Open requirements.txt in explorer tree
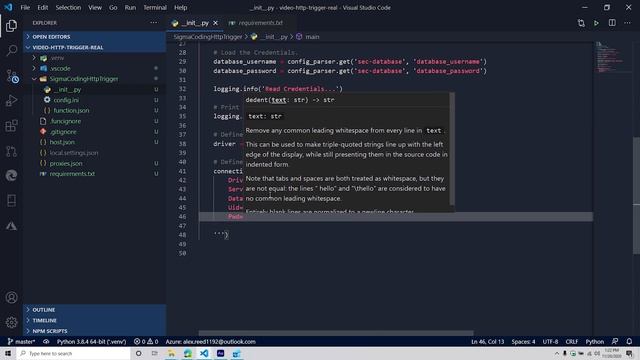Image resolution: width=640 pixels, height=360 pixels. (x=95, y=174)
